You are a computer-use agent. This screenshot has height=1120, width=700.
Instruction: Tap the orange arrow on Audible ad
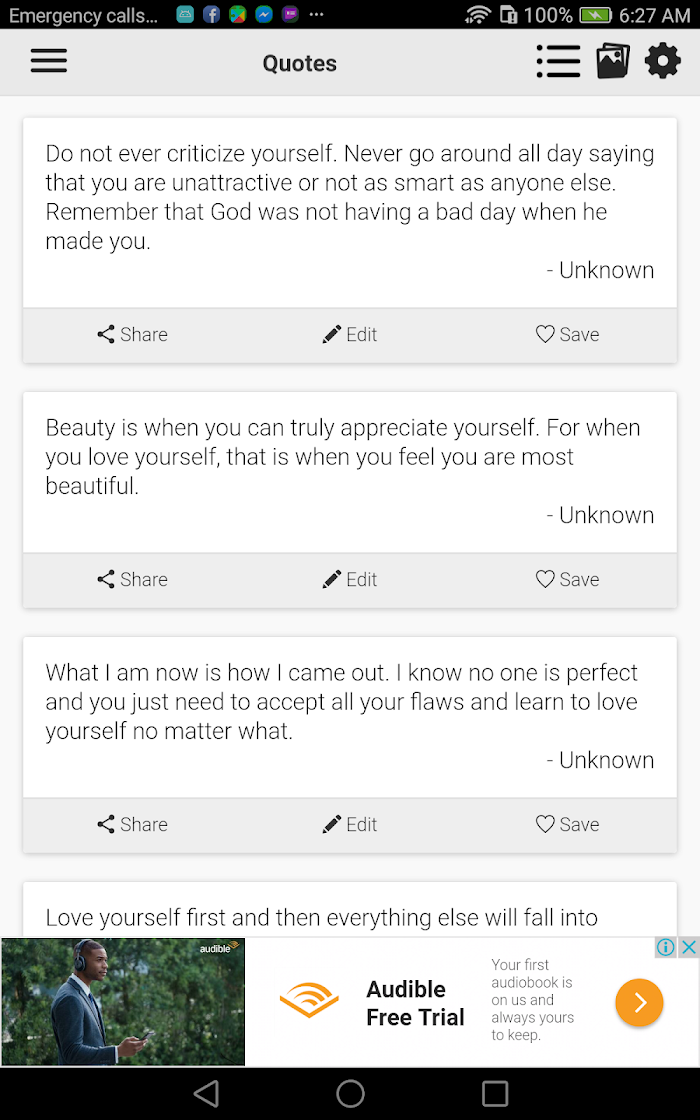pyautogui.click(x=639, y=1002)
